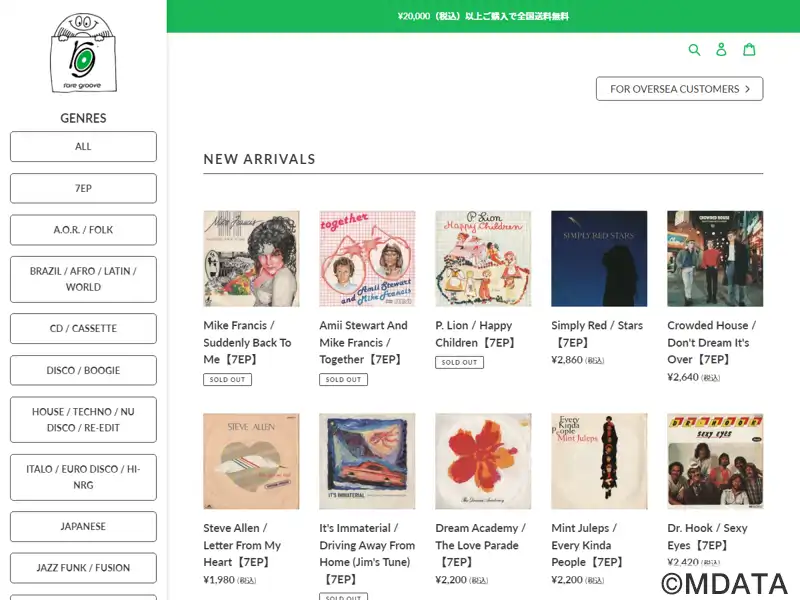
Task: Browse A.O.R. / Folk genre
Action: point(83,230)
